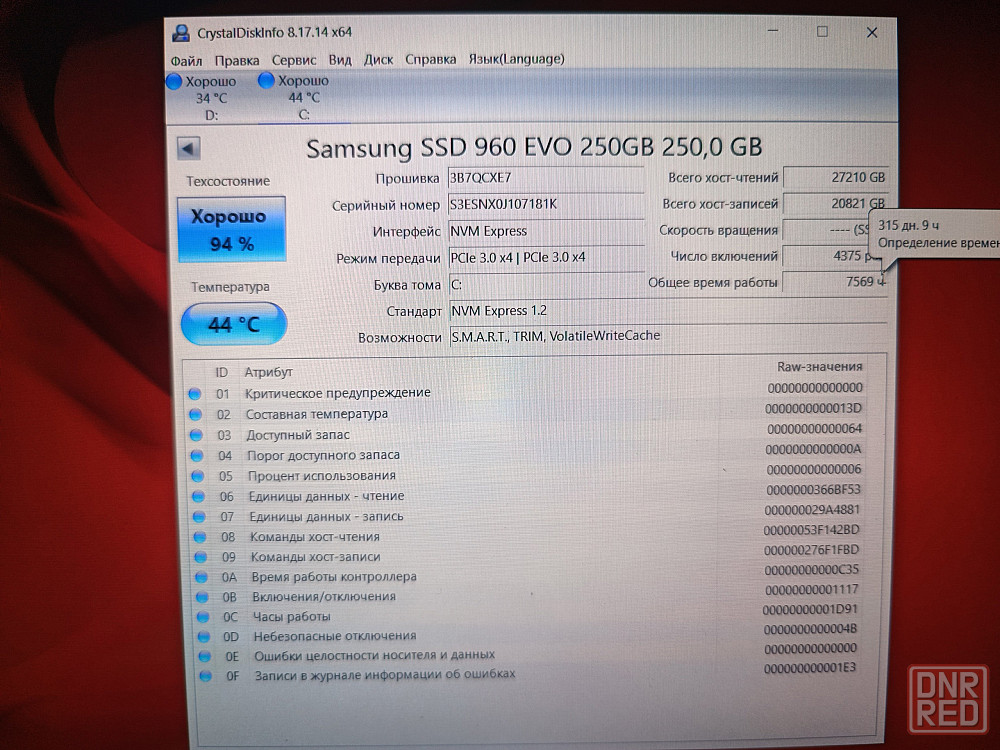The image size is (1000, 750).
Task: Open the Файл menu
Action: pyautogui.click(x=186, y=61)
